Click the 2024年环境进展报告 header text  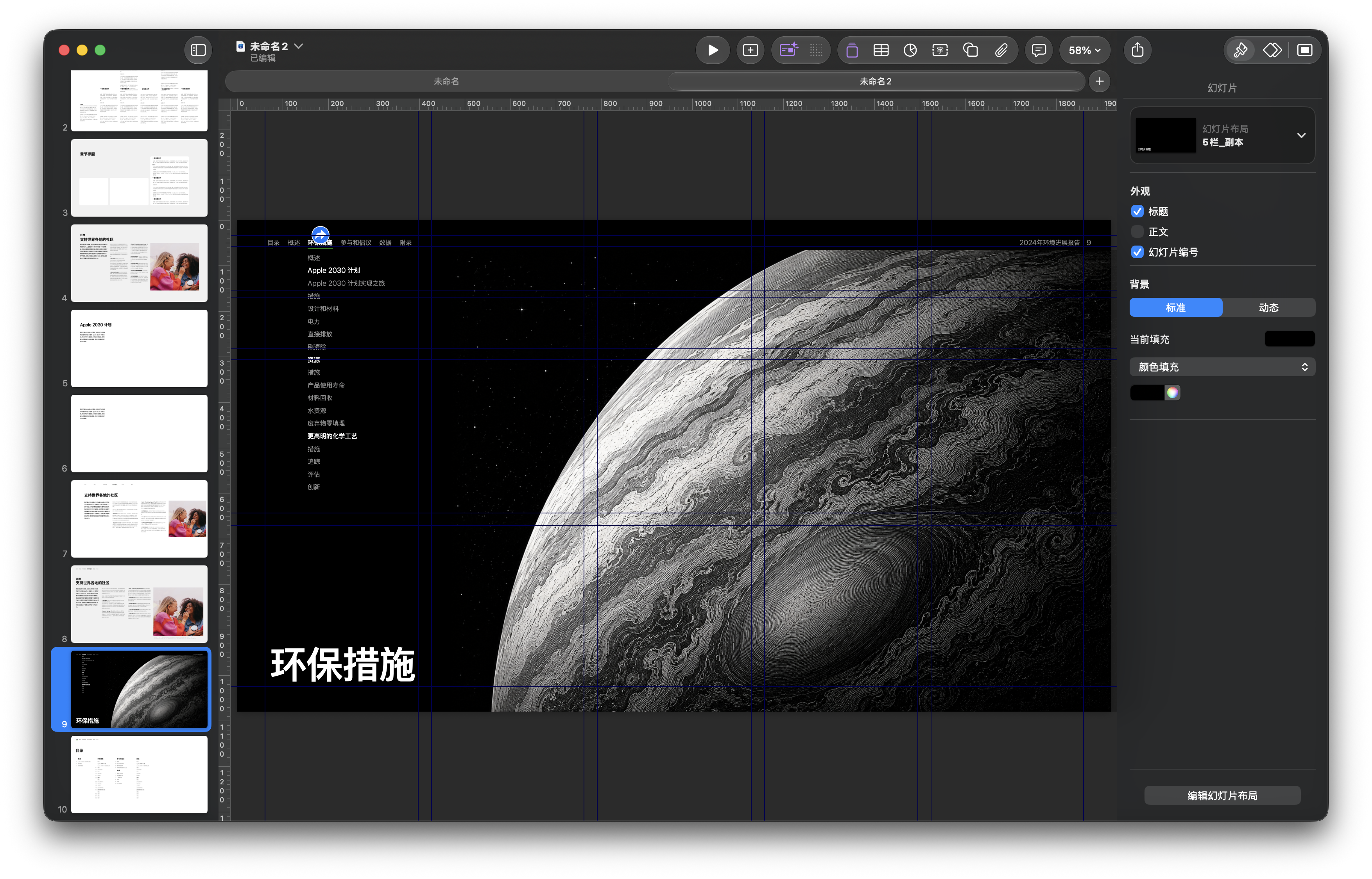(x=1050, y=242)
